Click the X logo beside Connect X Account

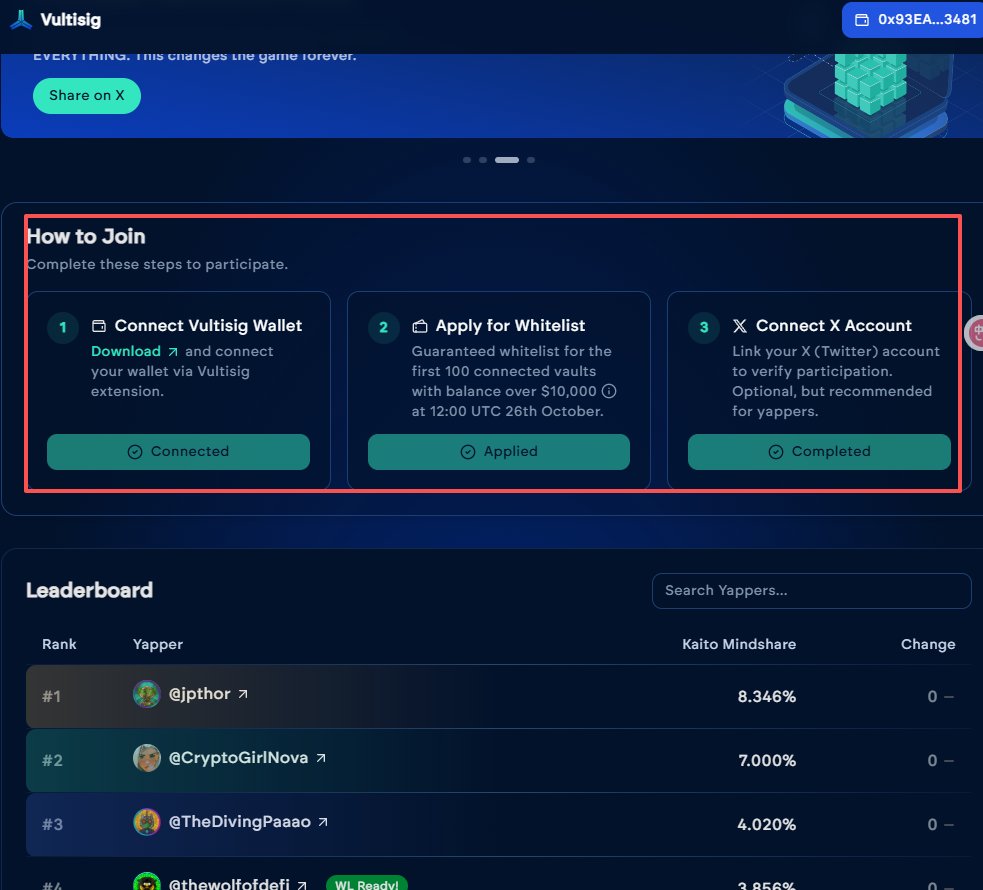click(740, 326)
